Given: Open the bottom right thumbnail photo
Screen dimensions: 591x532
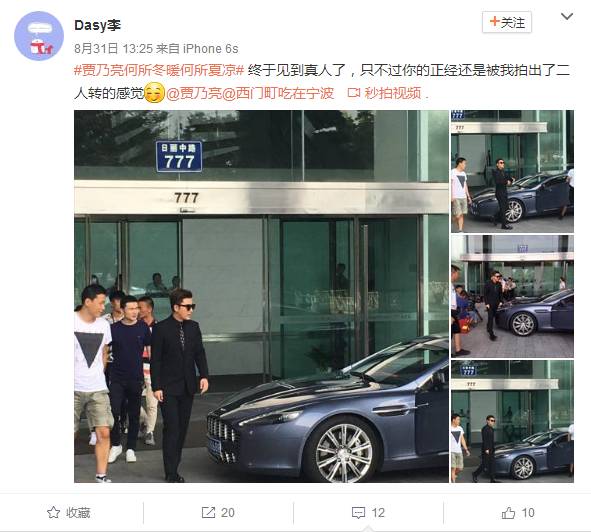Looking at the screenshot, I should [x=512, y=421].
